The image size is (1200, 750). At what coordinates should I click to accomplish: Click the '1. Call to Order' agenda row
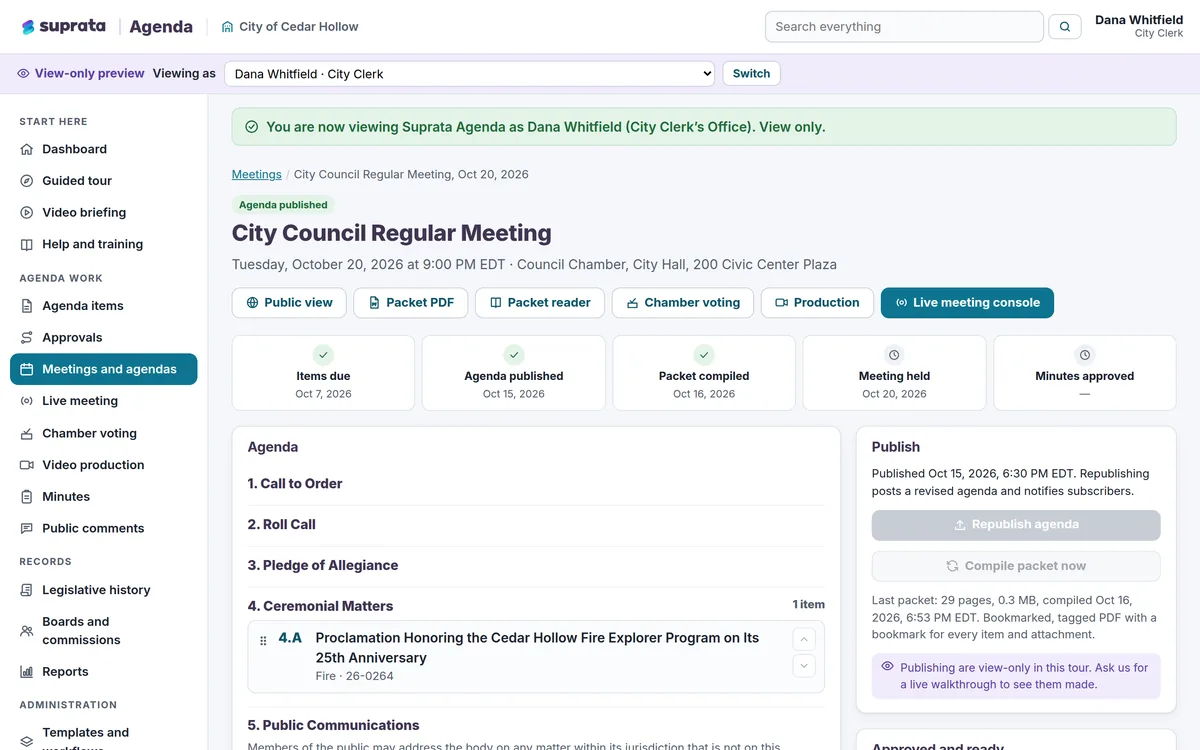coord(536,484)
